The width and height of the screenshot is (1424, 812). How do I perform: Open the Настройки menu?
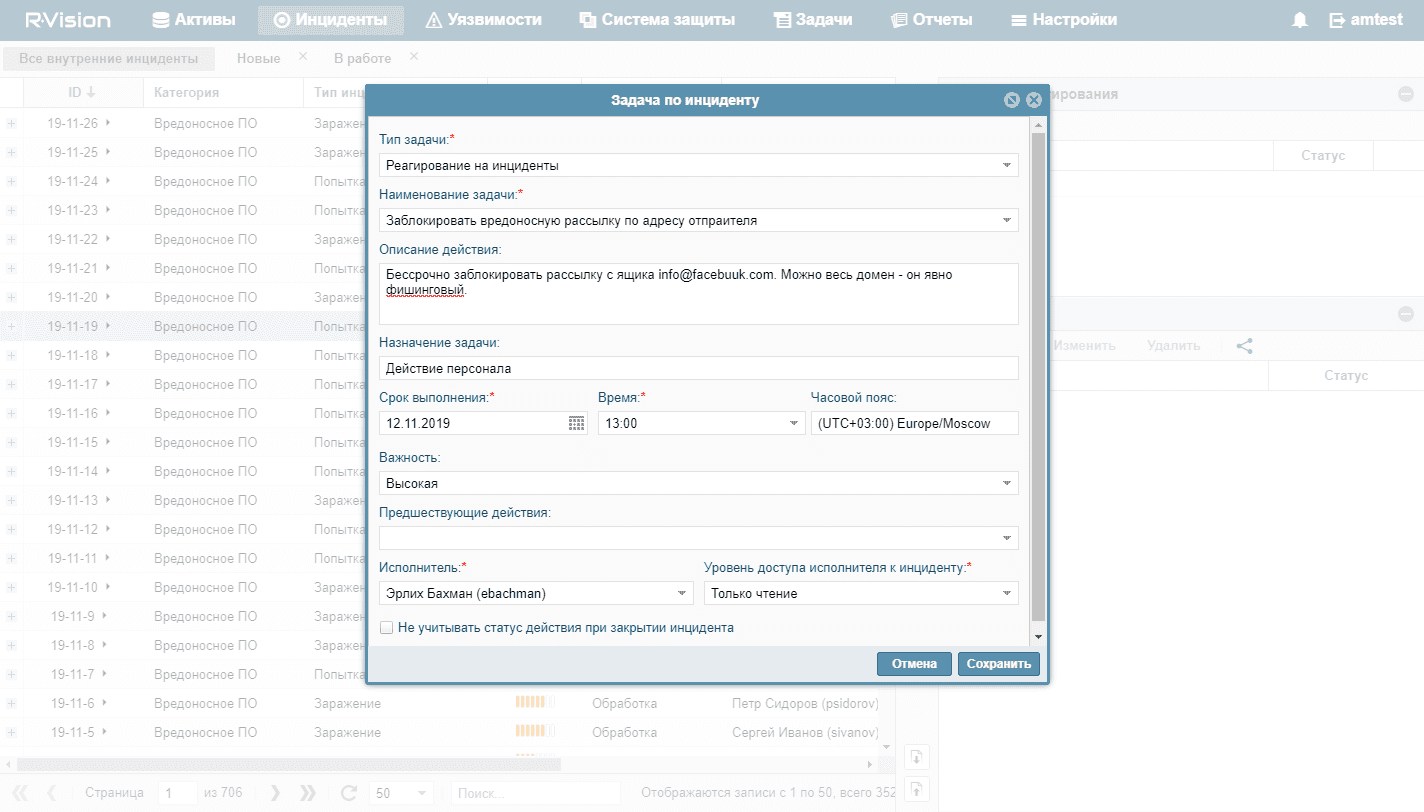[x=1064, y=20]
